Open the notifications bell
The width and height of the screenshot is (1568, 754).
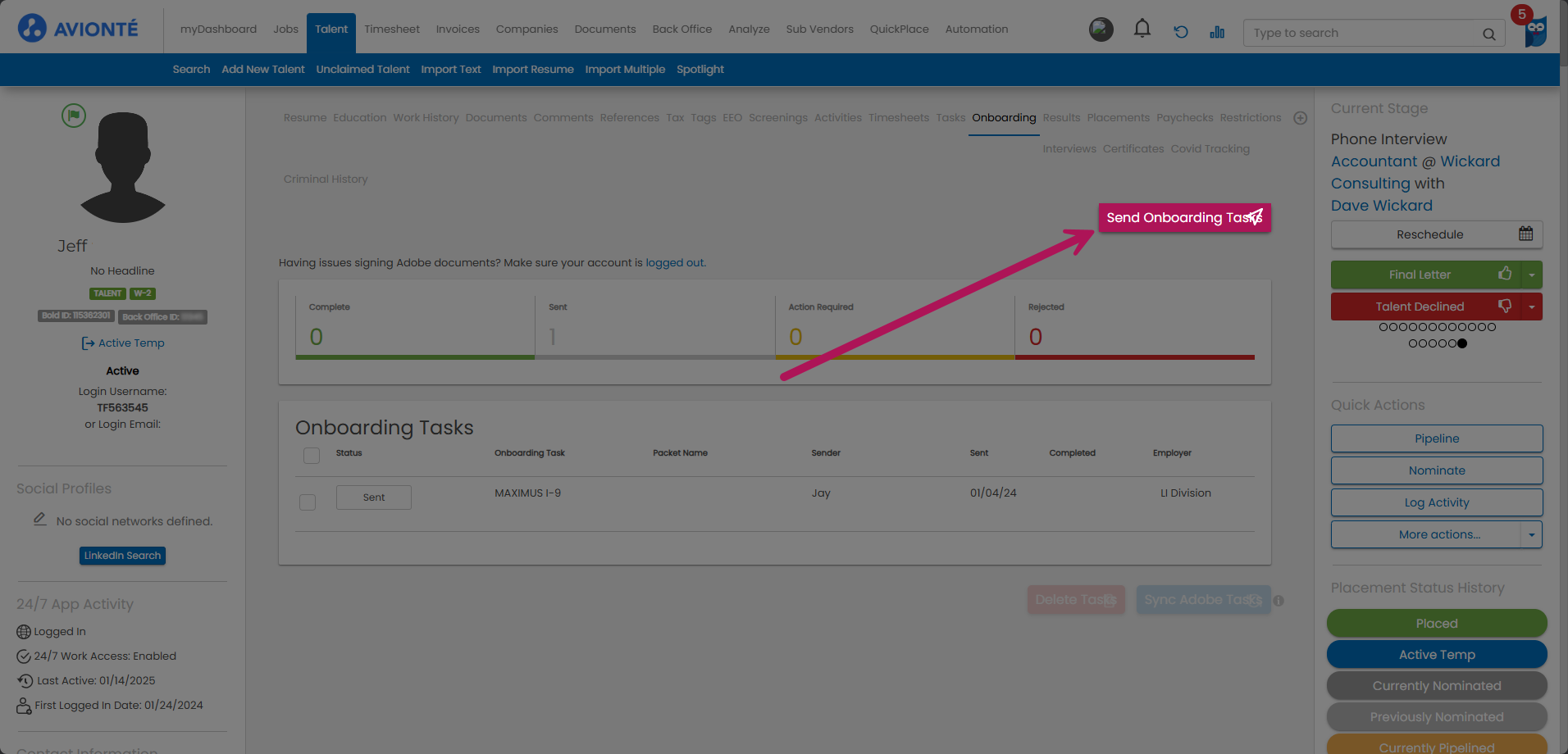click(1142, 30)
